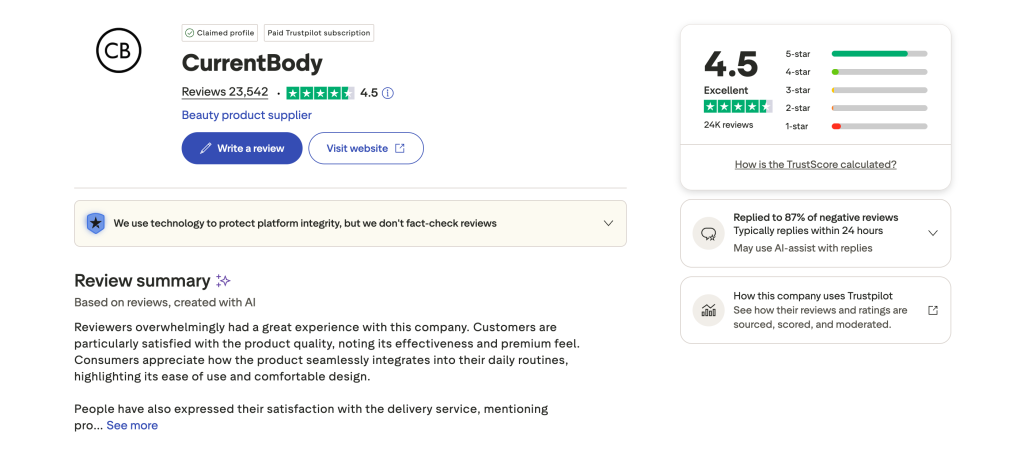The width and height of the screenshot is (1024, 460).
Task: Open the Beauty product supplier category
Action: 246,115
